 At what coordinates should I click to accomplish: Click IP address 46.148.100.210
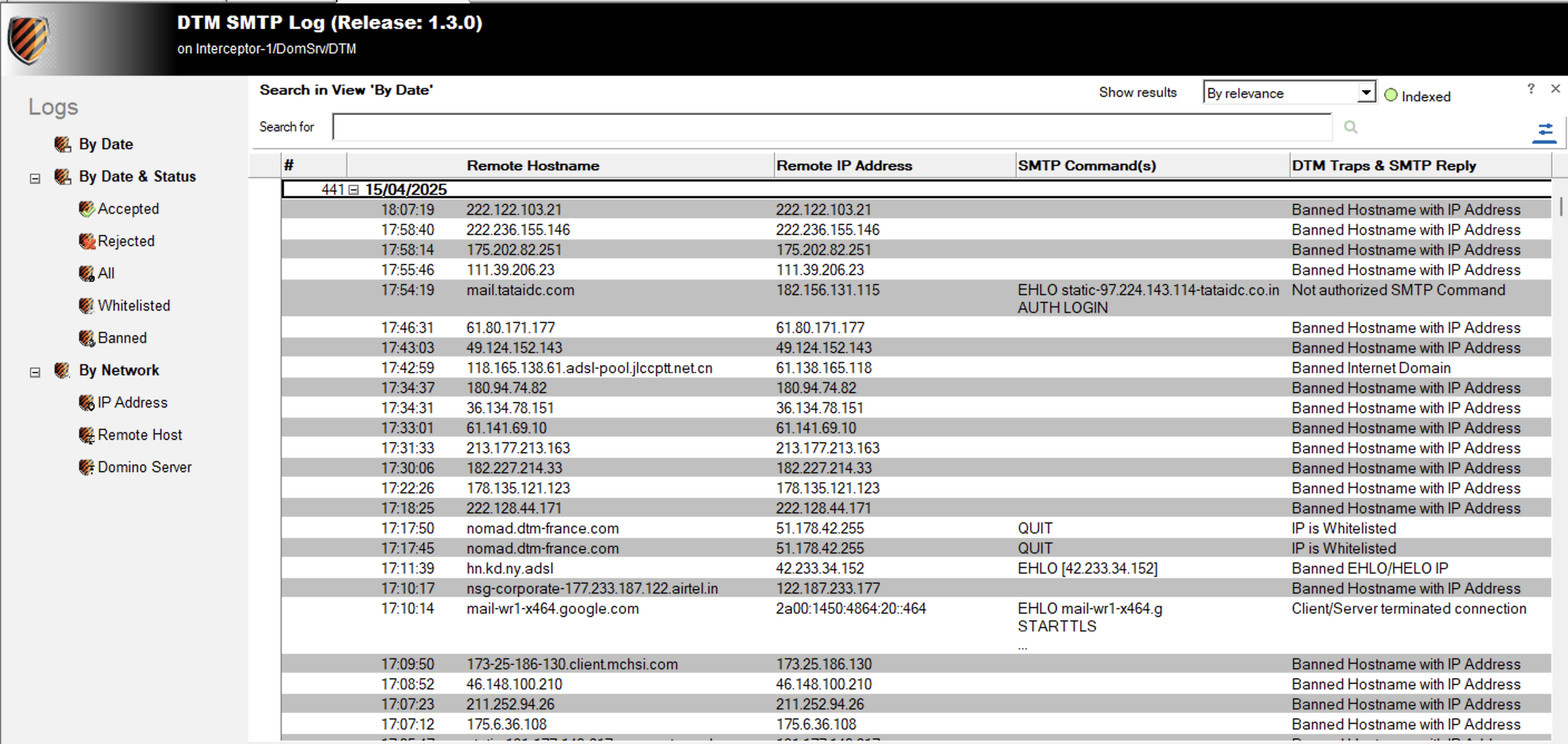click(823, 684)
